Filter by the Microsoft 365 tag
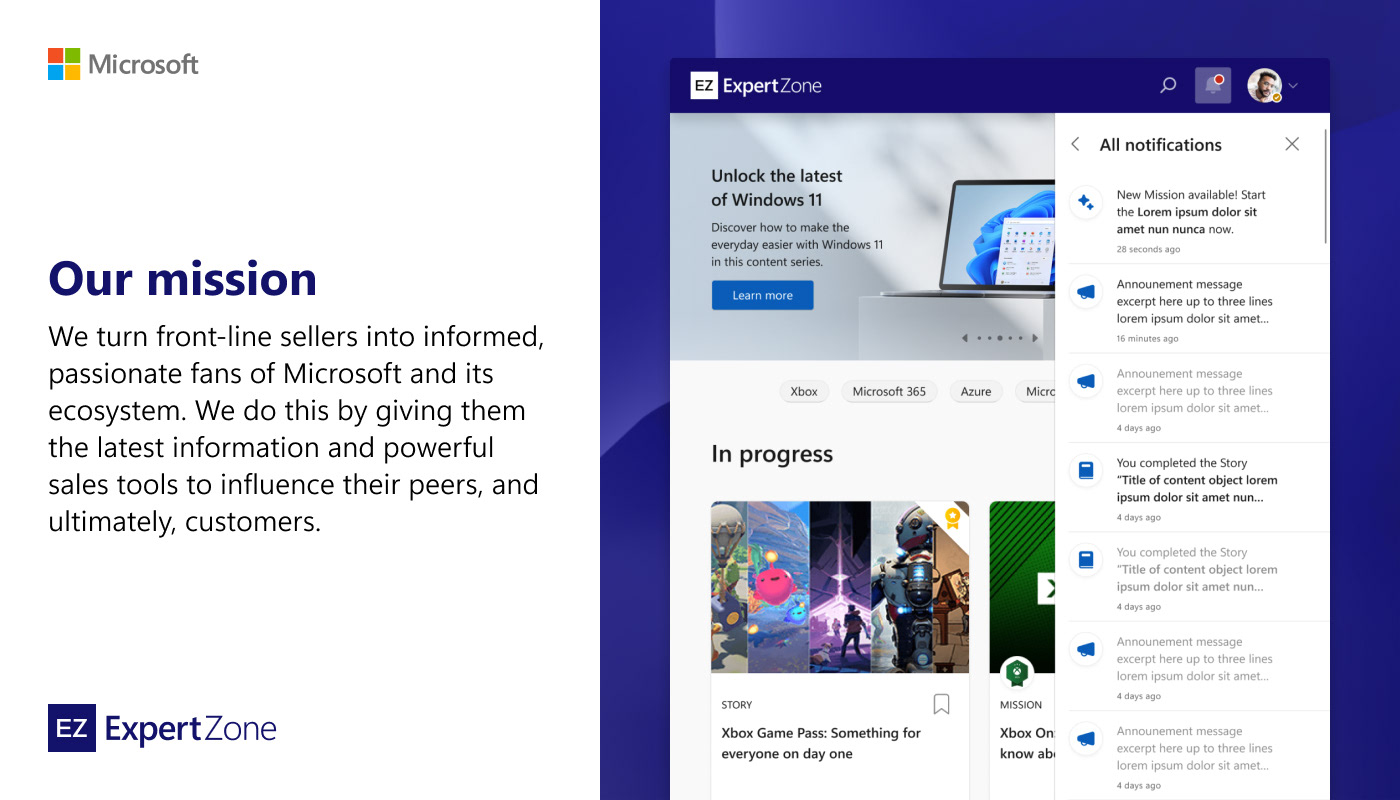This screenshot has height=800, width=1400. [x=889, y=391]
